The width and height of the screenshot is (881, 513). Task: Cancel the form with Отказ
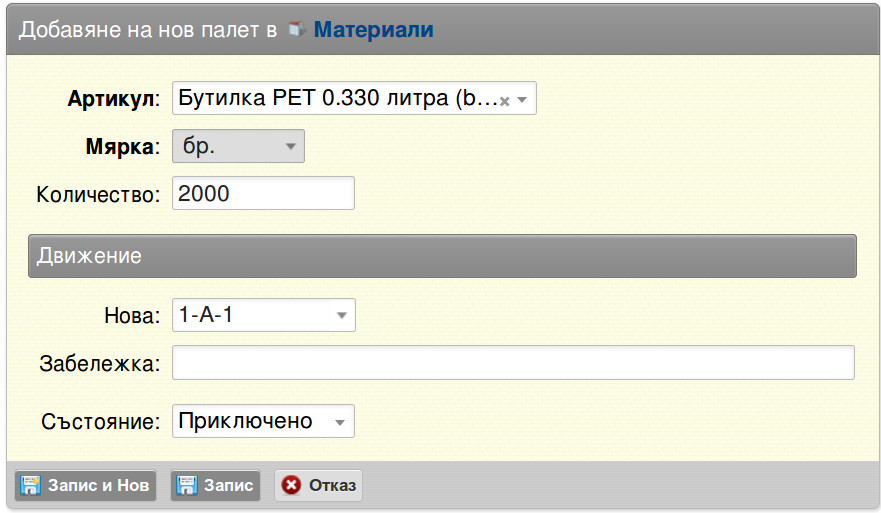[x=319, y=485]
